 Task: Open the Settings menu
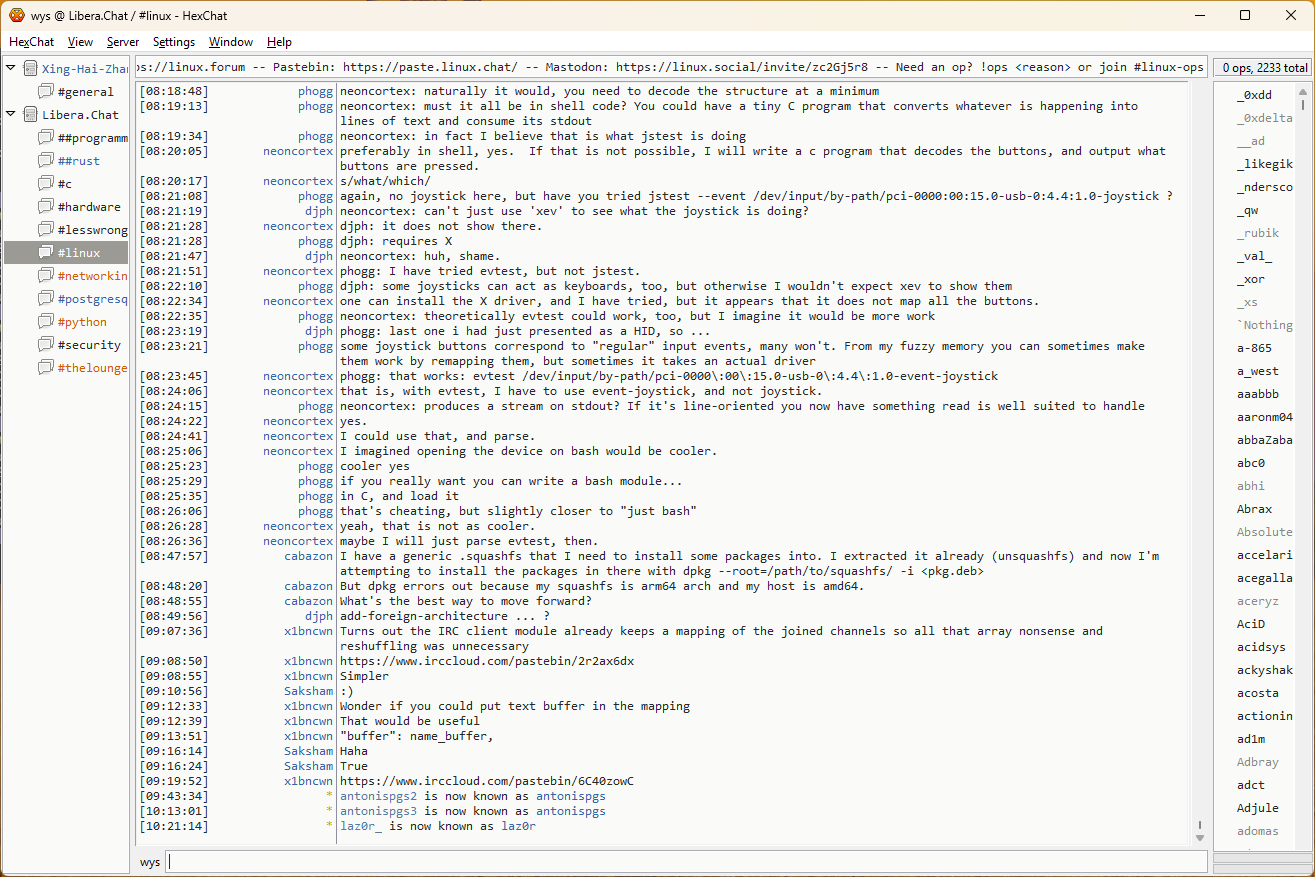click(x=174, y=42)
